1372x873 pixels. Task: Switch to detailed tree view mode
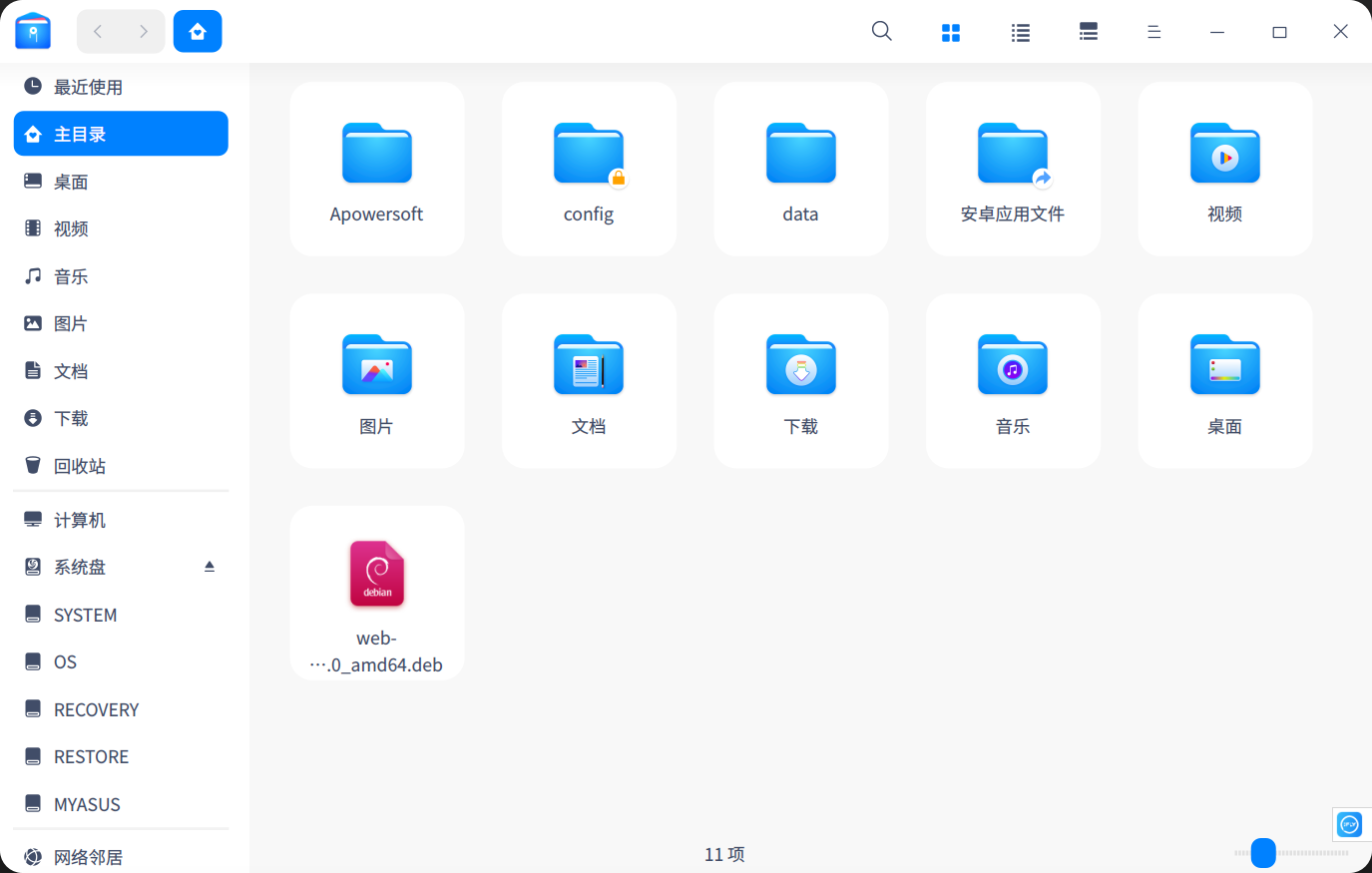(1088, 31)
